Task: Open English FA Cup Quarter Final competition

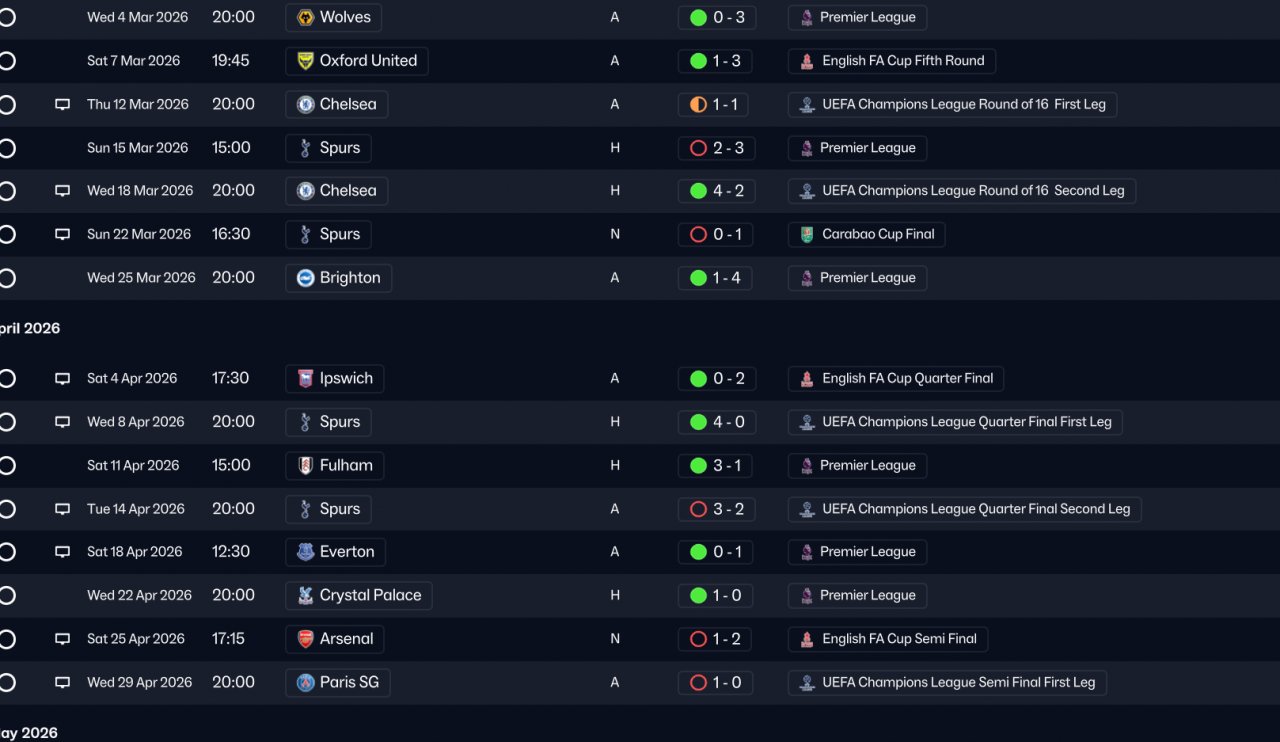Action: (896, 379)
